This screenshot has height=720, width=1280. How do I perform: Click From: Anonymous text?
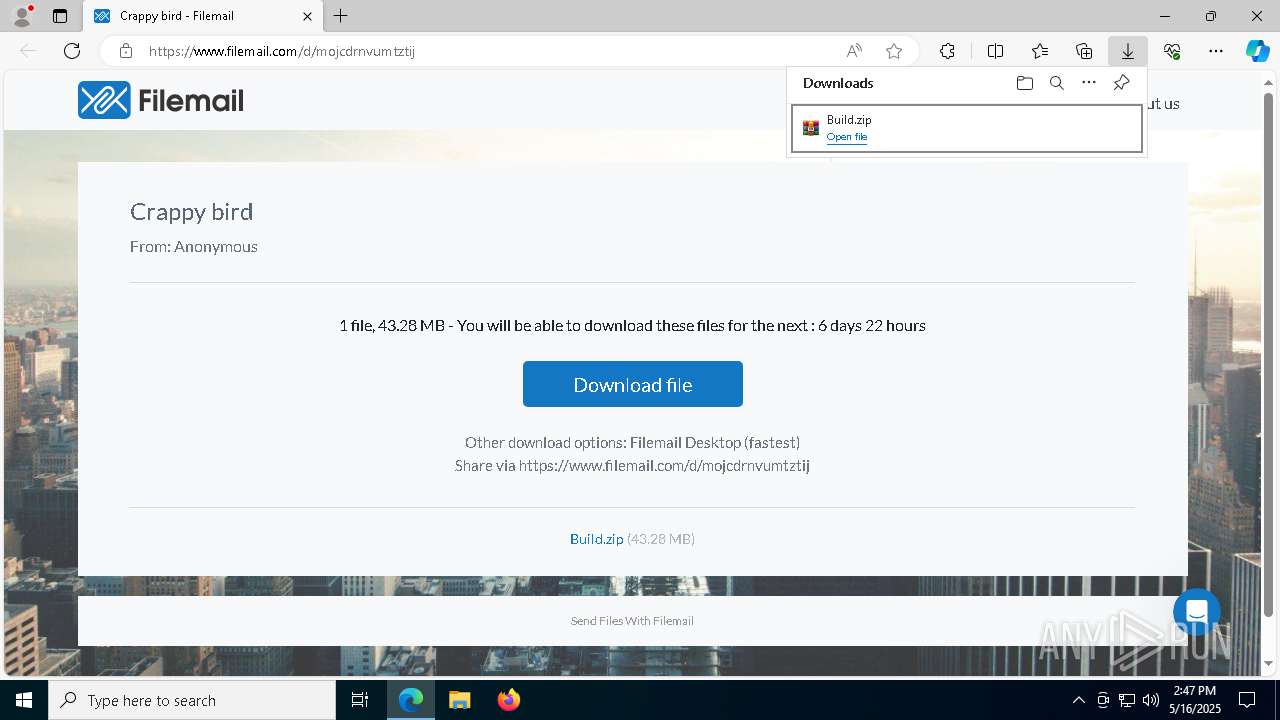[x=194, y=246]
